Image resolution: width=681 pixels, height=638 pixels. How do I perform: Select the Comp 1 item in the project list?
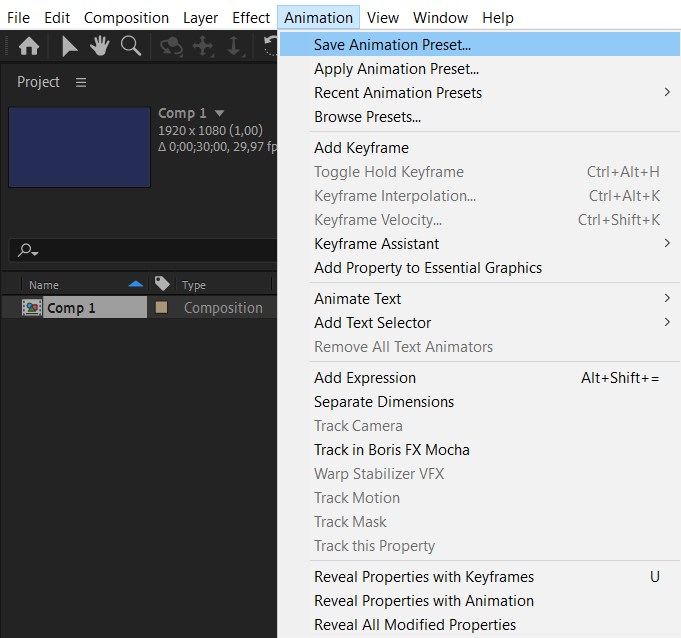pyautogui.click(x=72, y=308)
